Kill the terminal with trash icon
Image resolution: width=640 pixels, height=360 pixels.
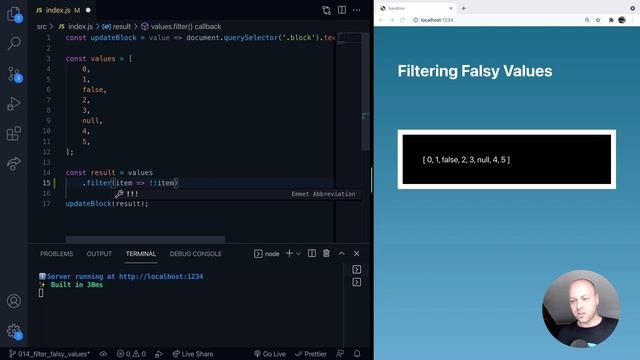point(327,253)
